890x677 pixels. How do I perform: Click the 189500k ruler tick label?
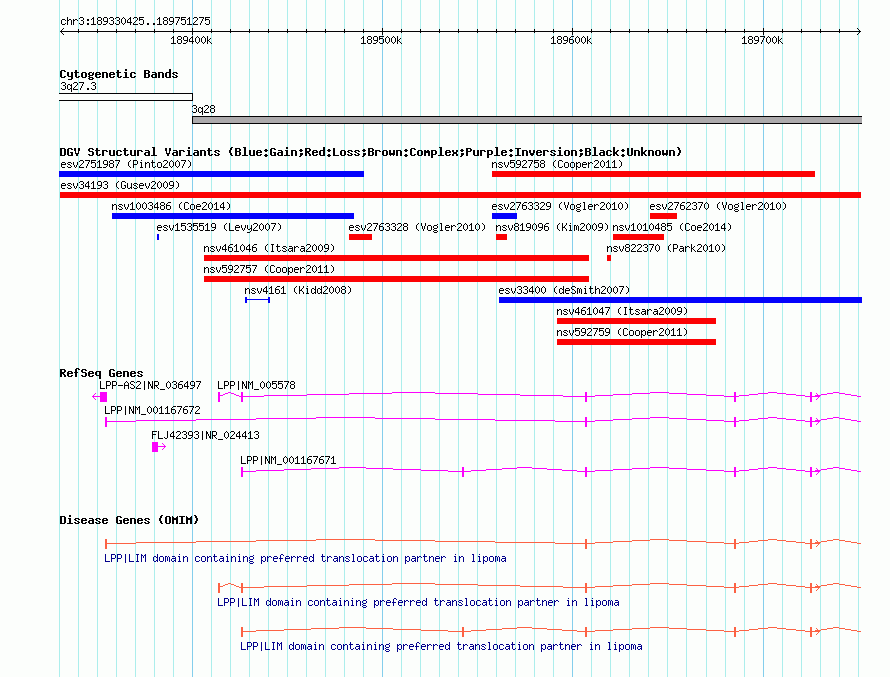pyautogui.click(x=381, y=40)
